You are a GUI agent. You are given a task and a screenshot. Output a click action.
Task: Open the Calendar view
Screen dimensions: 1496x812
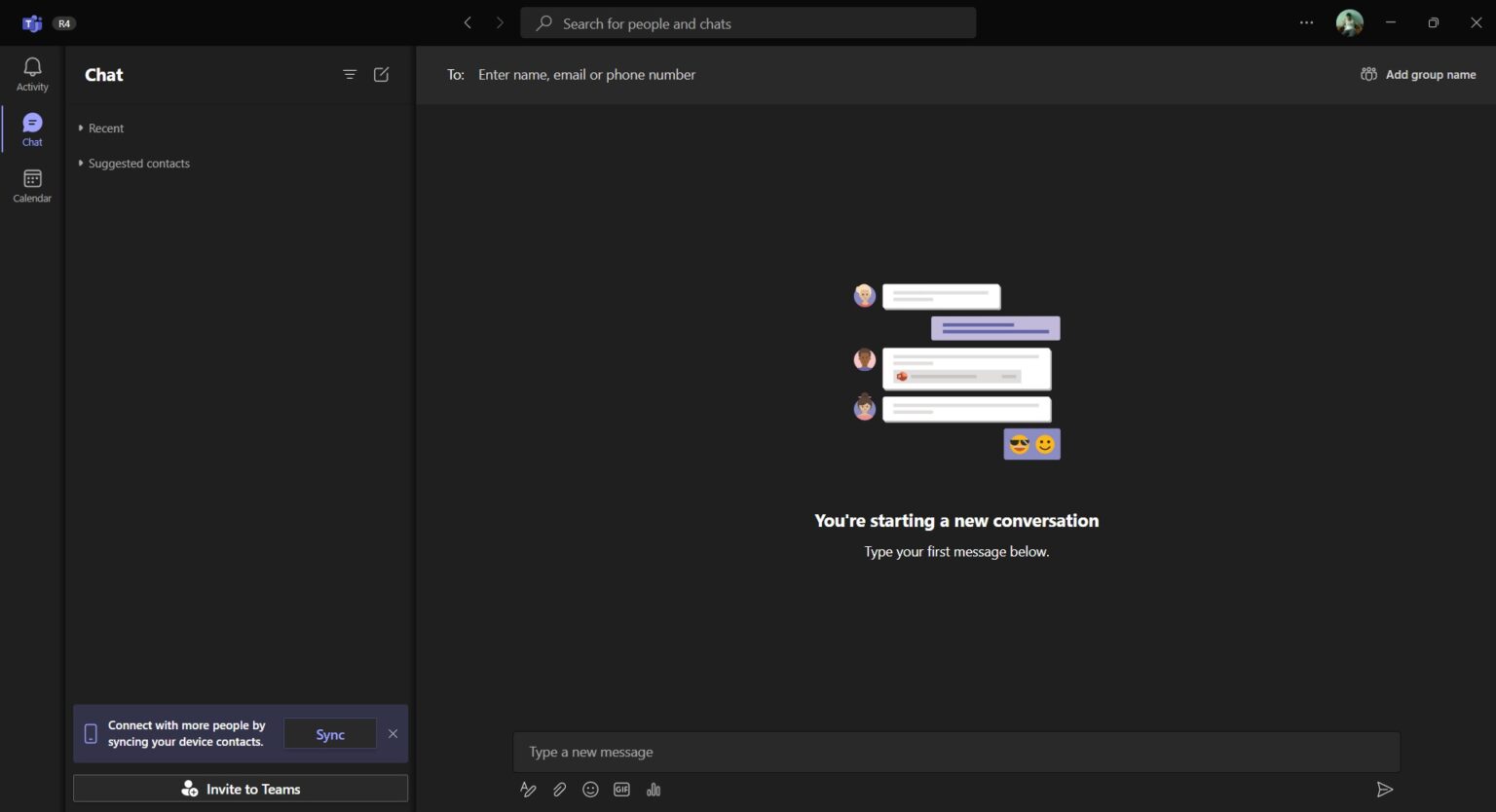click(x=31, y=184)
